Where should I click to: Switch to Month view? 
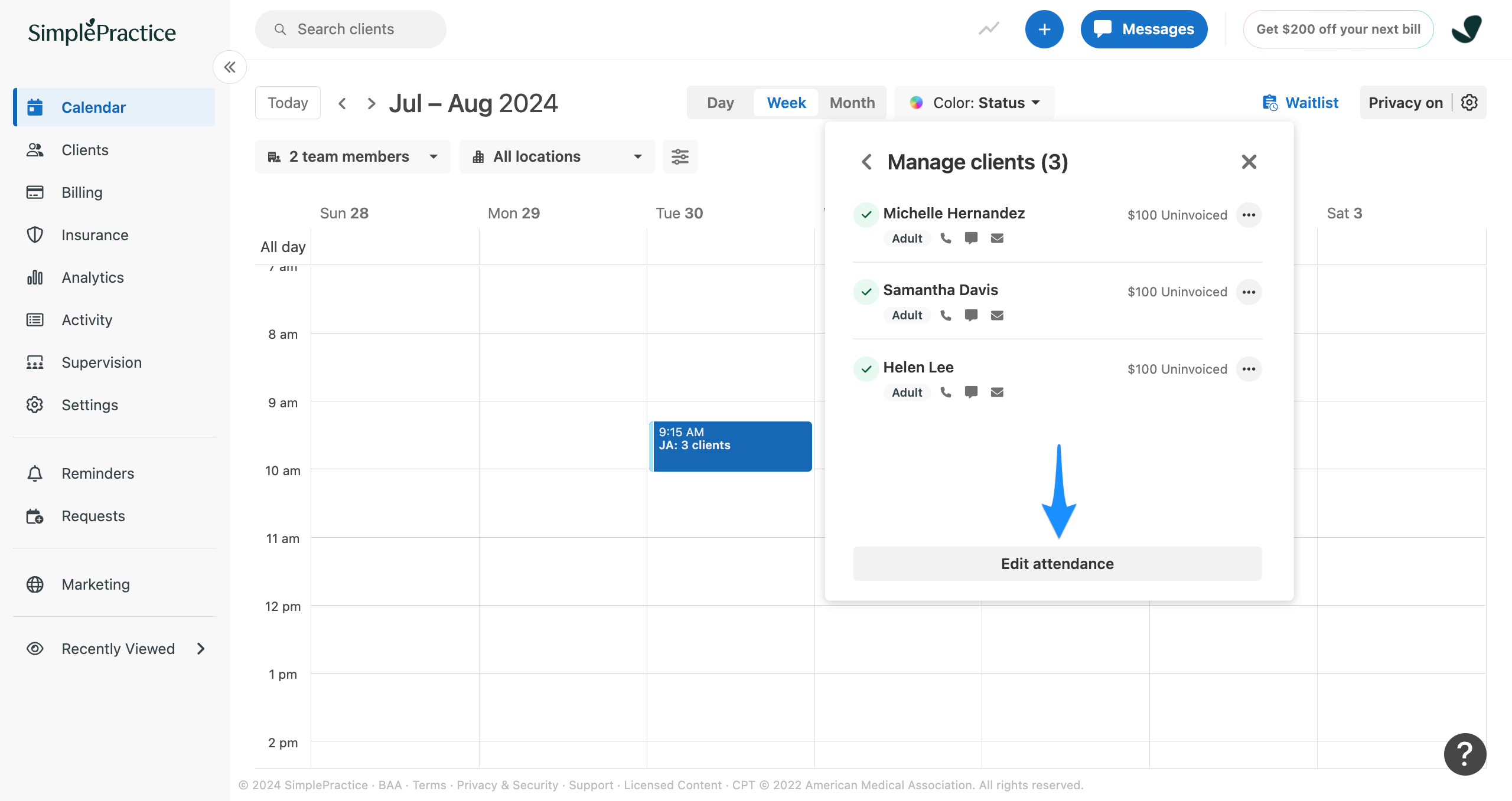click(x=852, y=103)
